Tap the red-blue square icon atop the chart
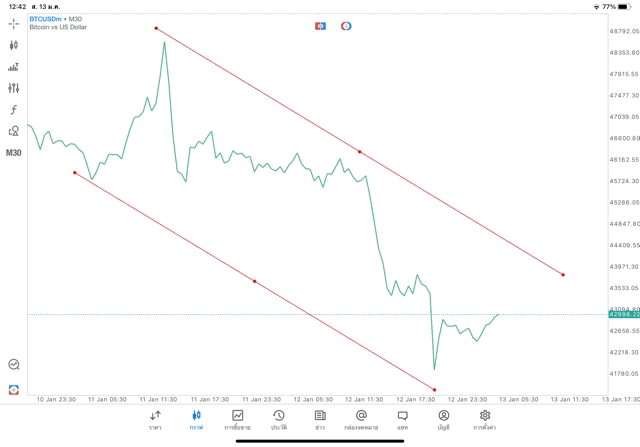Viewport: 640px width, 447px height. coord(320,25)
